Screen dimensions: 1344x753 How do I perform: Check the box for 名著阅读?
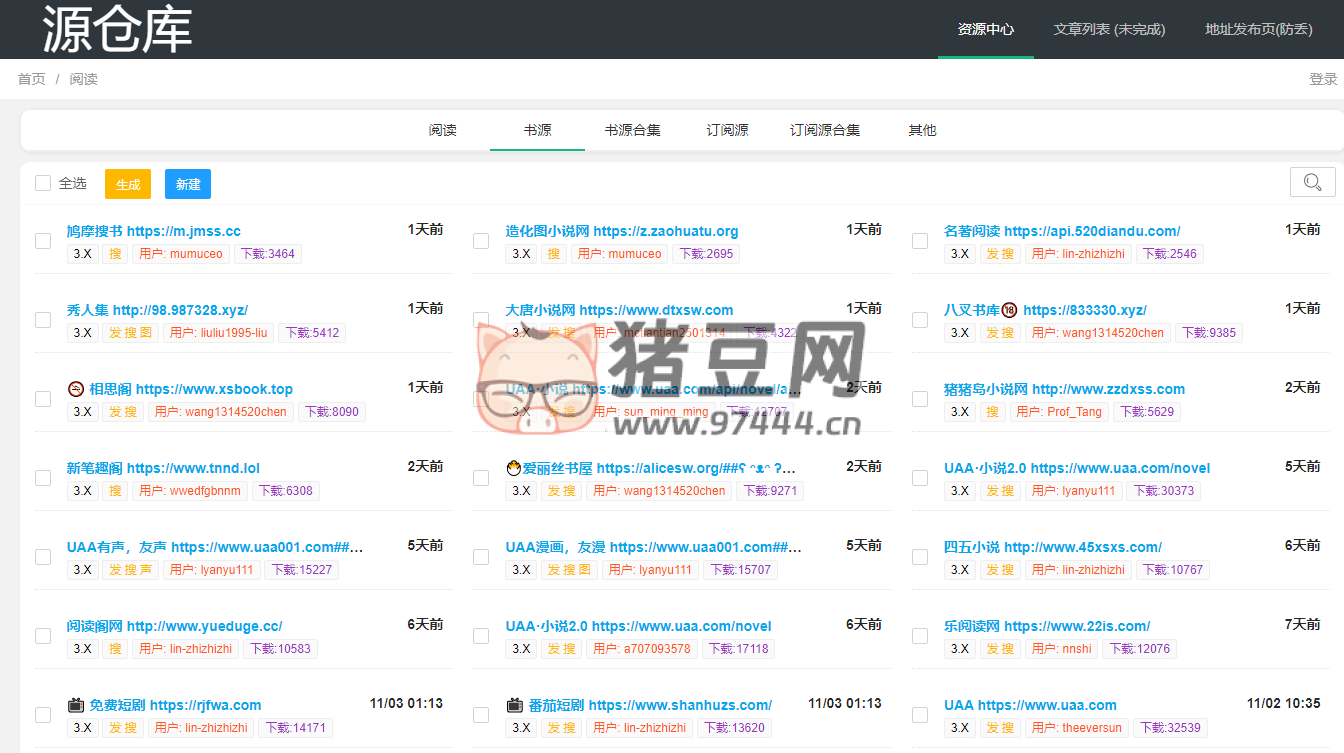pyautogui.click(x=920, y=241)
